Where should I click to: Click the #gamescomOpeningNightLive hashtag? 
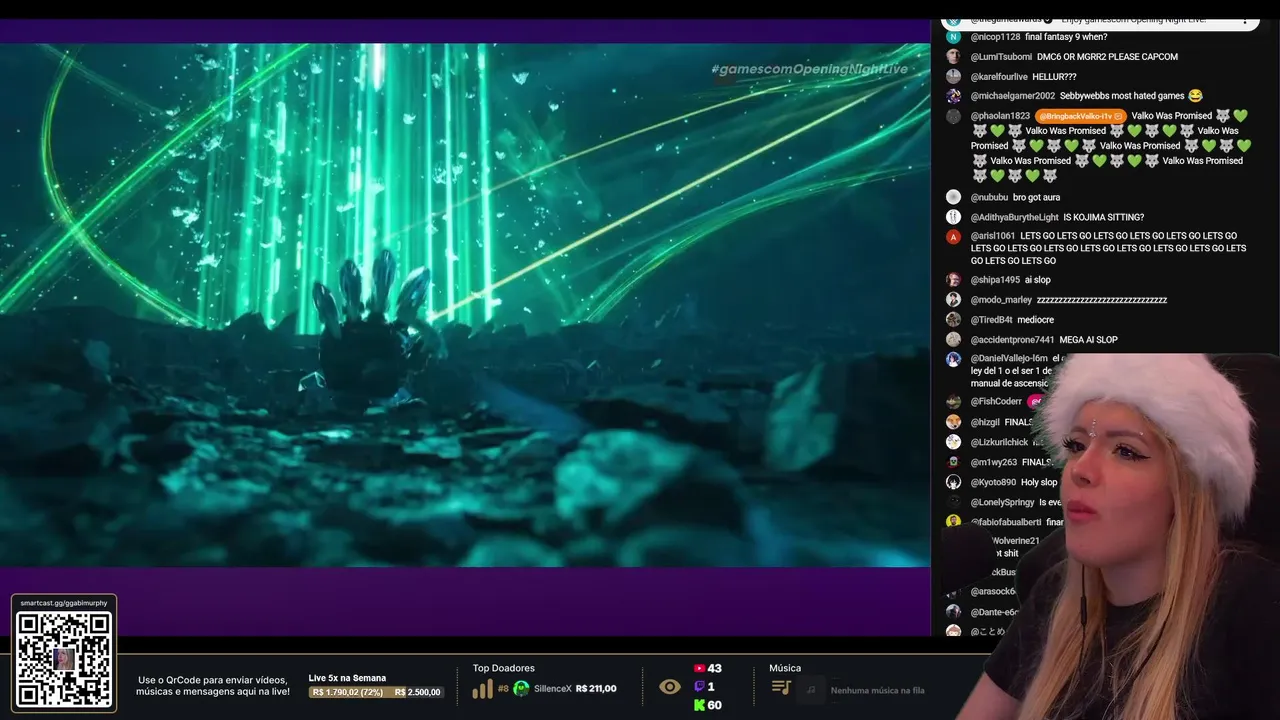point(809,69)
